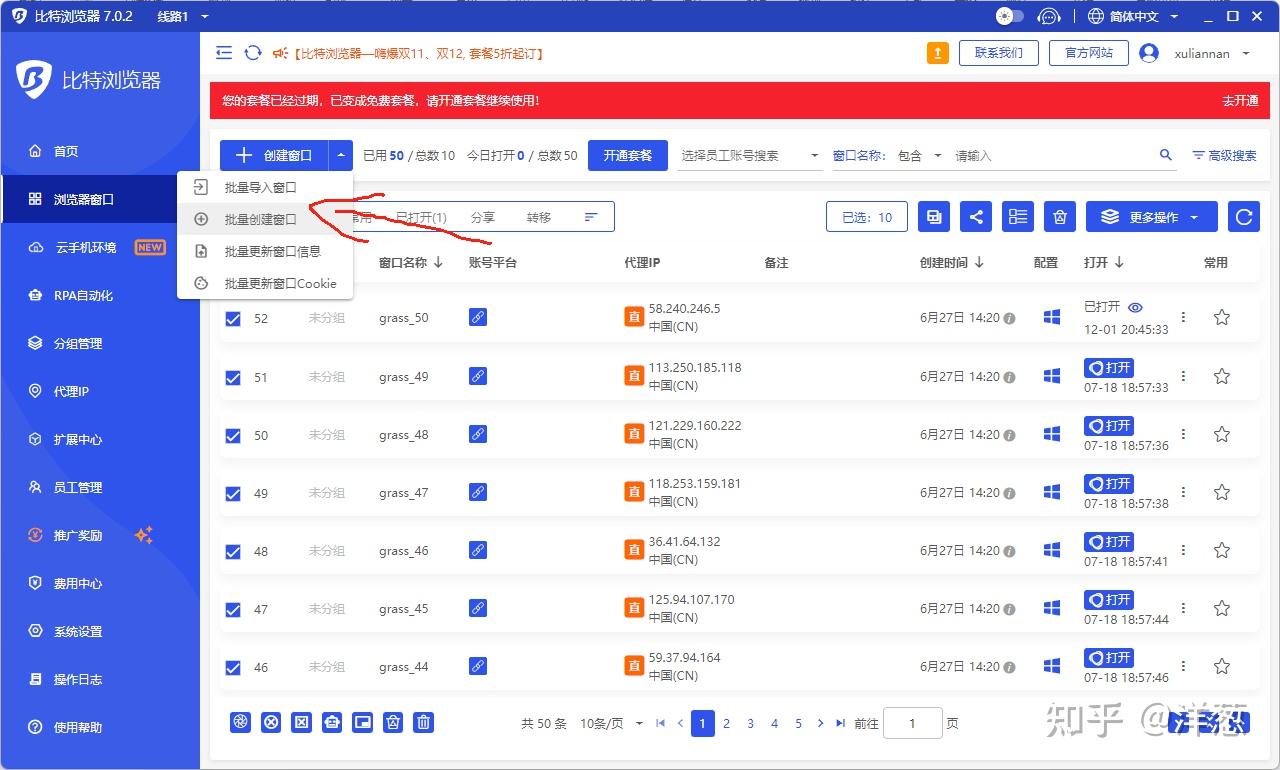
Task: Click the share icon button
Action: [976, 217]
